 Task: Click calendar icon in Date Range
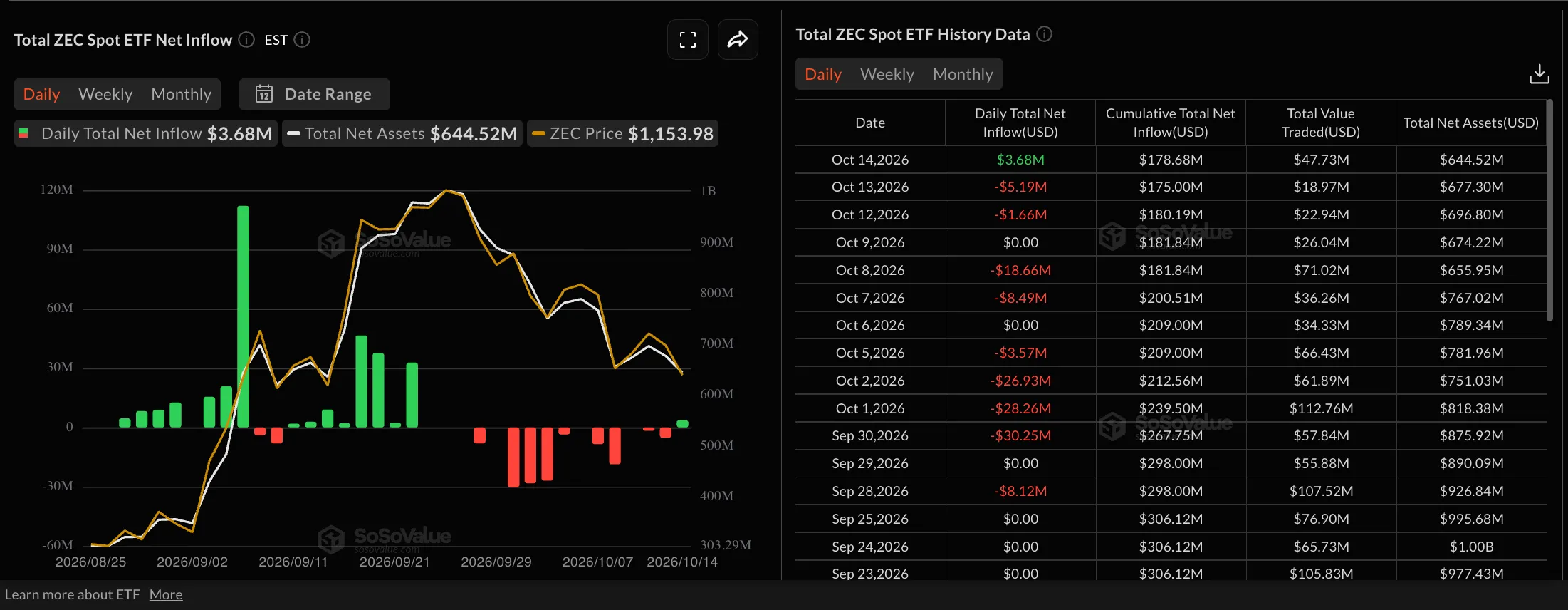point(264,94)
